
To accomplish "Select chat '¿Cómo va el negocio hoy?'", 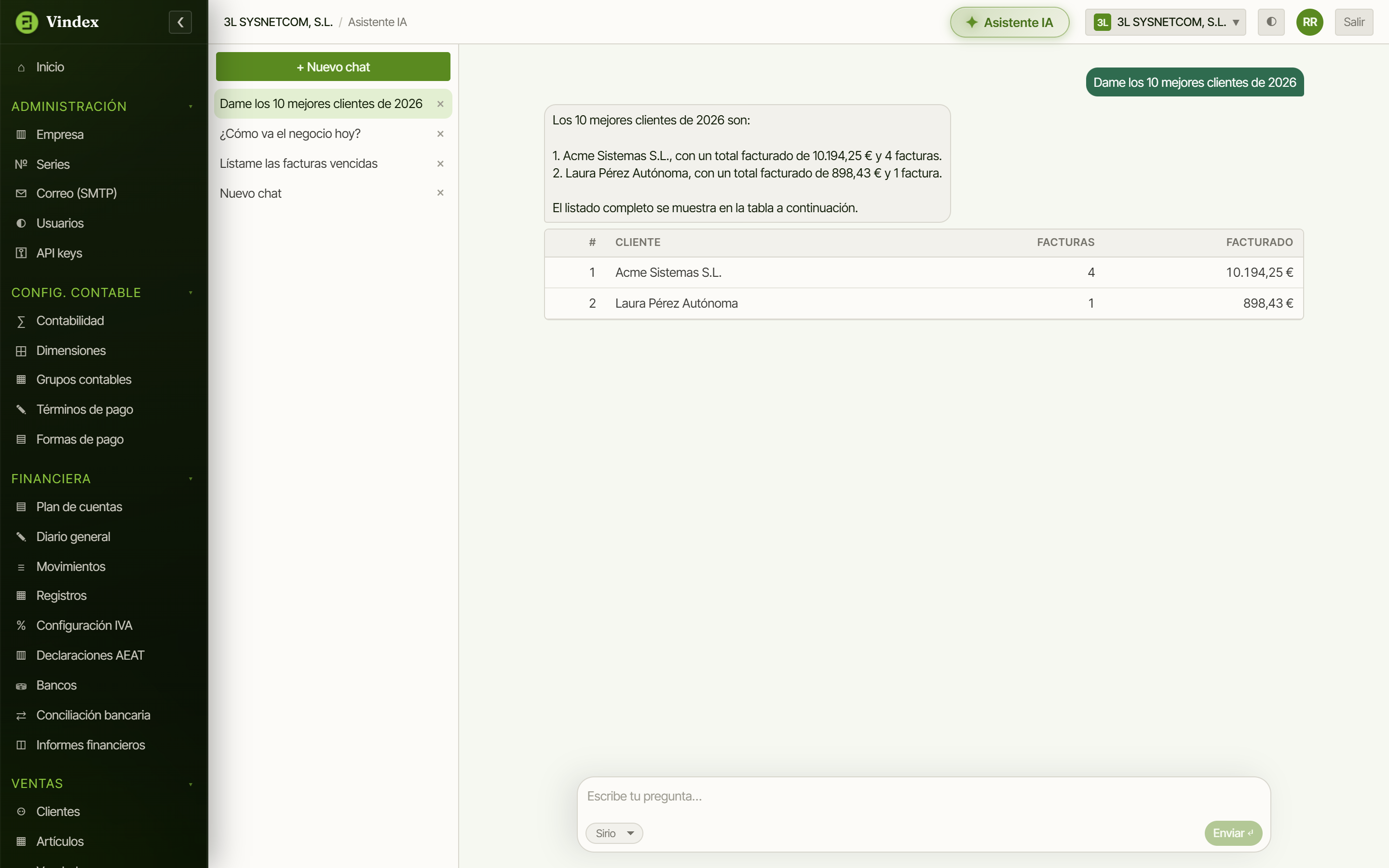I will click(290, 134).
